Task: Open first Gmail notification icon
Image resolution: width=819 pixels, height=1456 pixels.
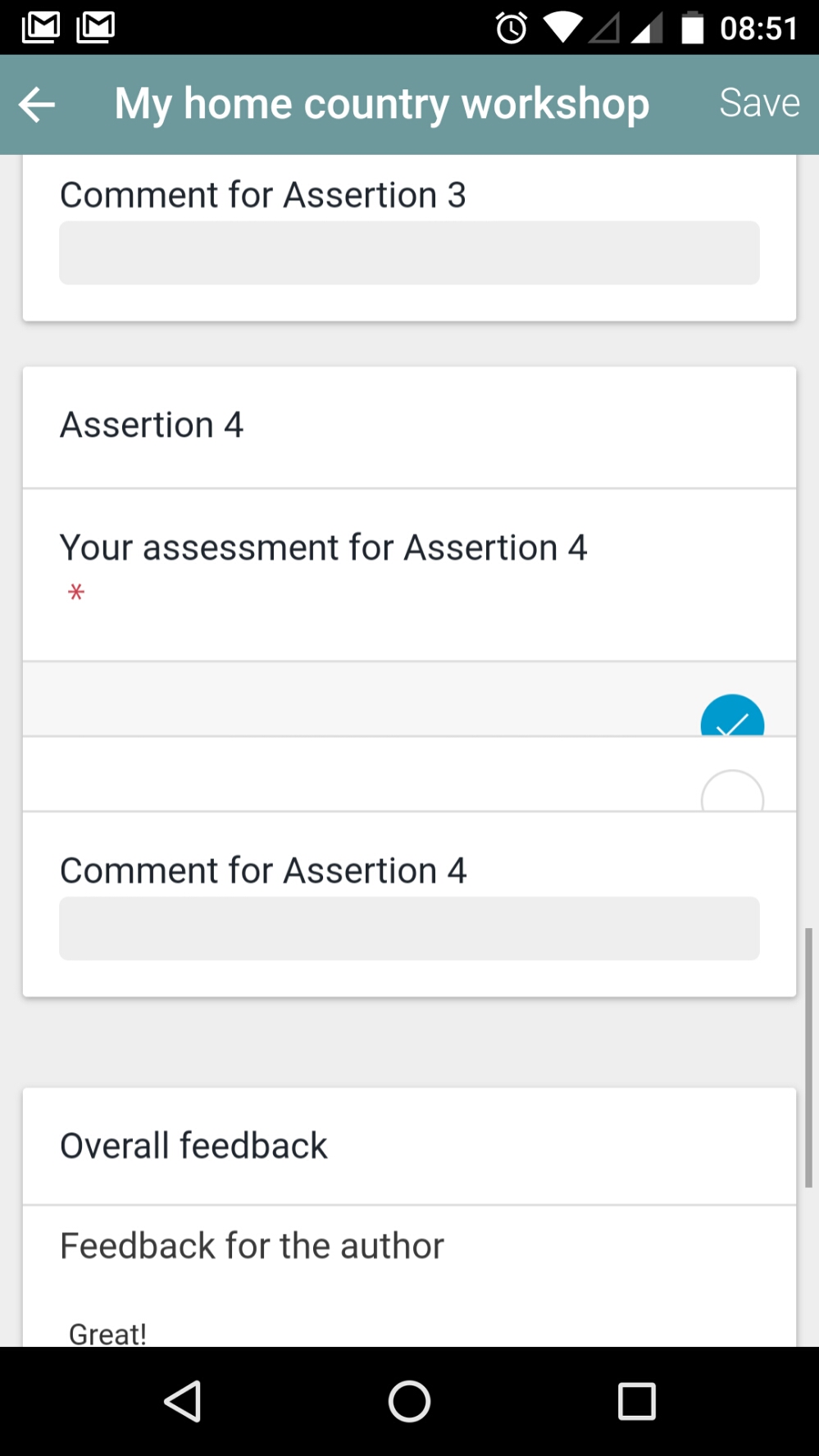Action: (41, 27)
